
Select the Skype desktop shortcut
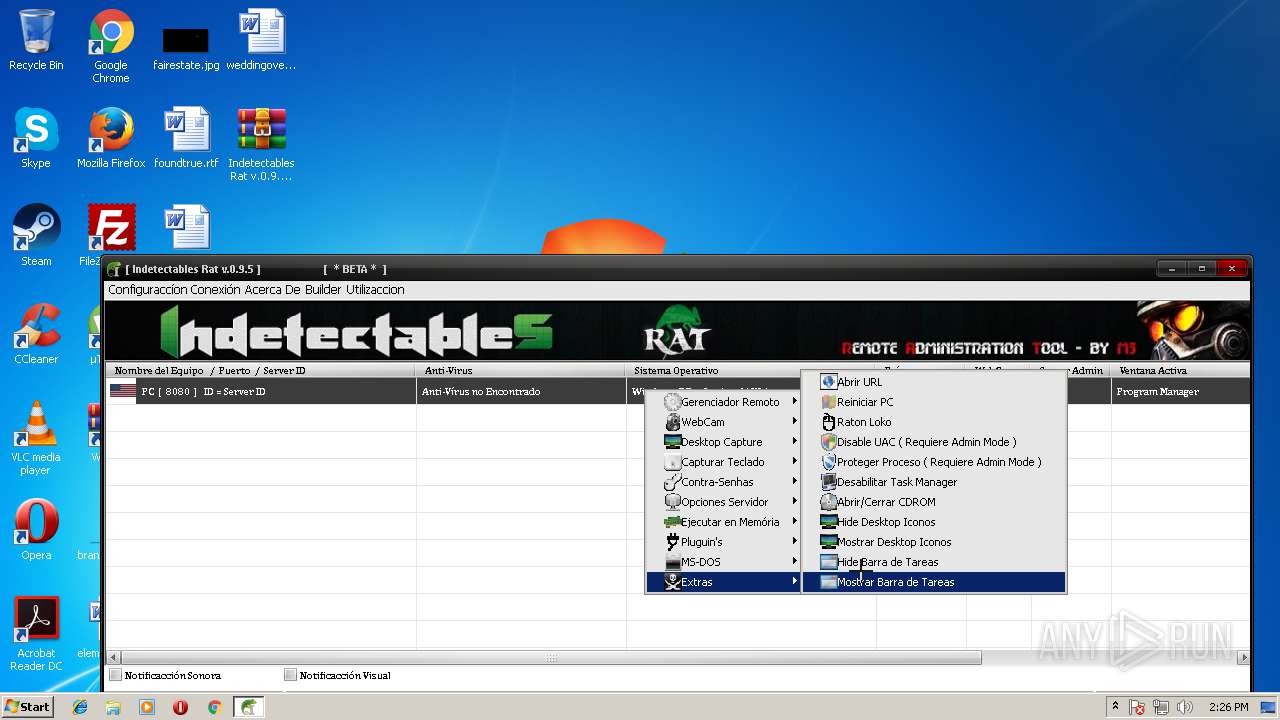pos(36,138)
